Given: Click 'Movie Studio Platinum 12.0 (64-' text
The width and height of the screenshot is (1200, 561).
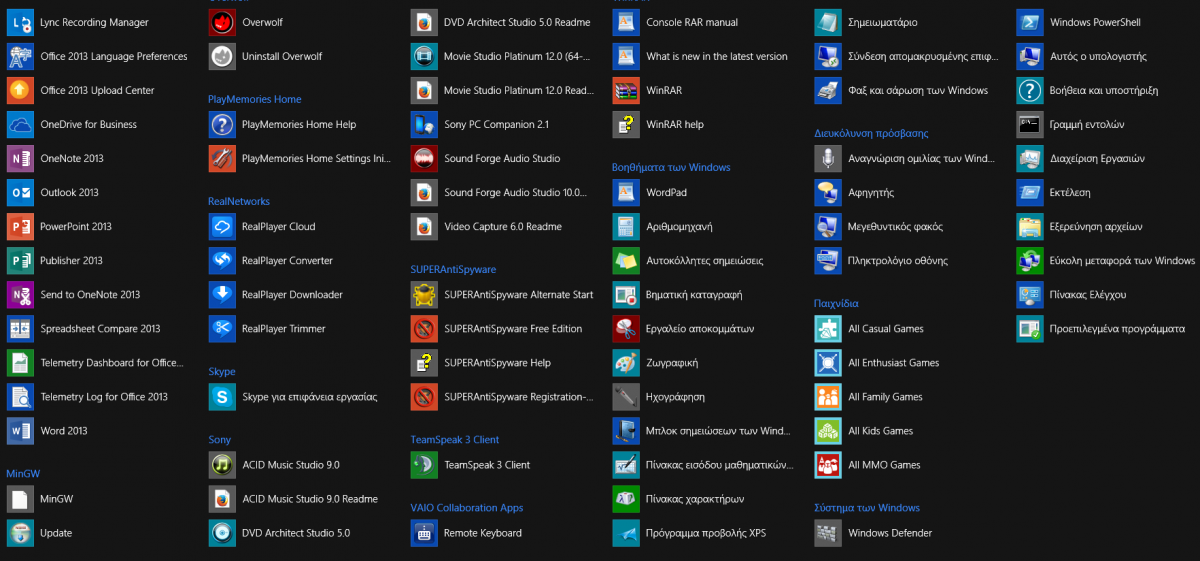Looking at the screenshot, I should pyautogui.click(x=518, y=56).
